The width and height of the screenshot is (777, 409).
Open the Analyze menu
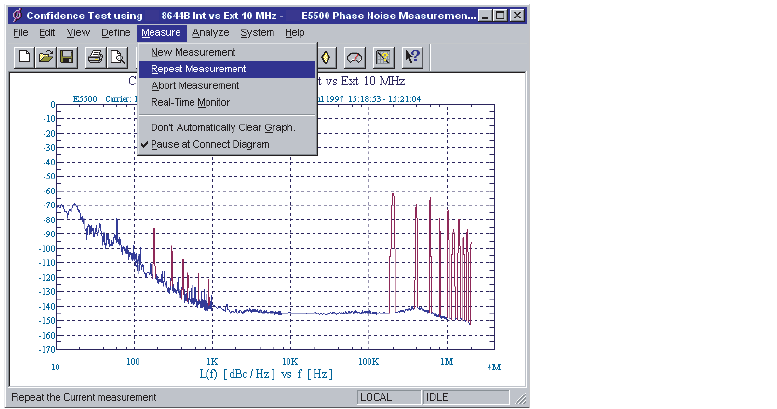click(x=211, y=33)
